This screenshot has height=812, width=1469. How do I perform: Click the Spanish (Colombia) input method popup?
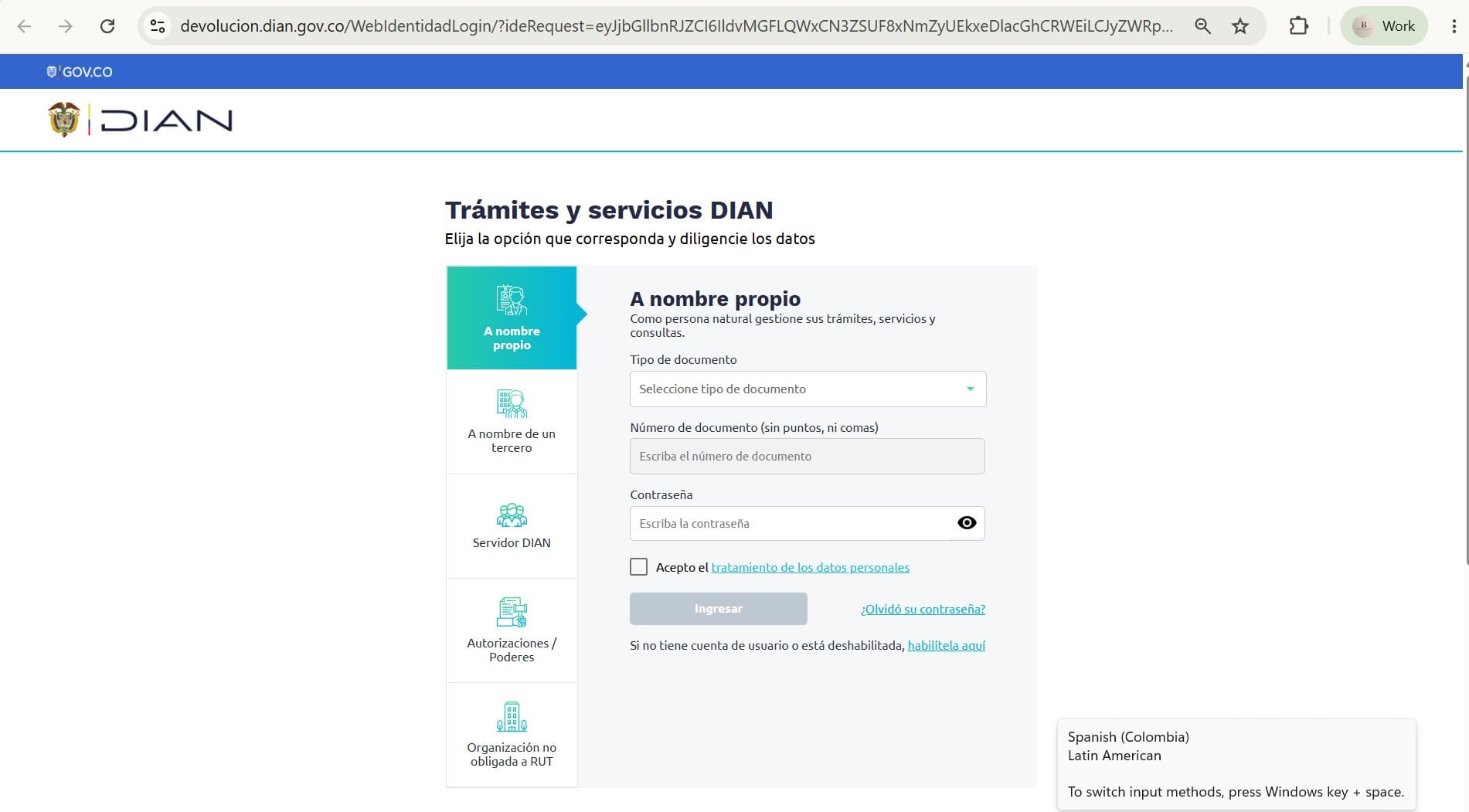pos(1236,764)
